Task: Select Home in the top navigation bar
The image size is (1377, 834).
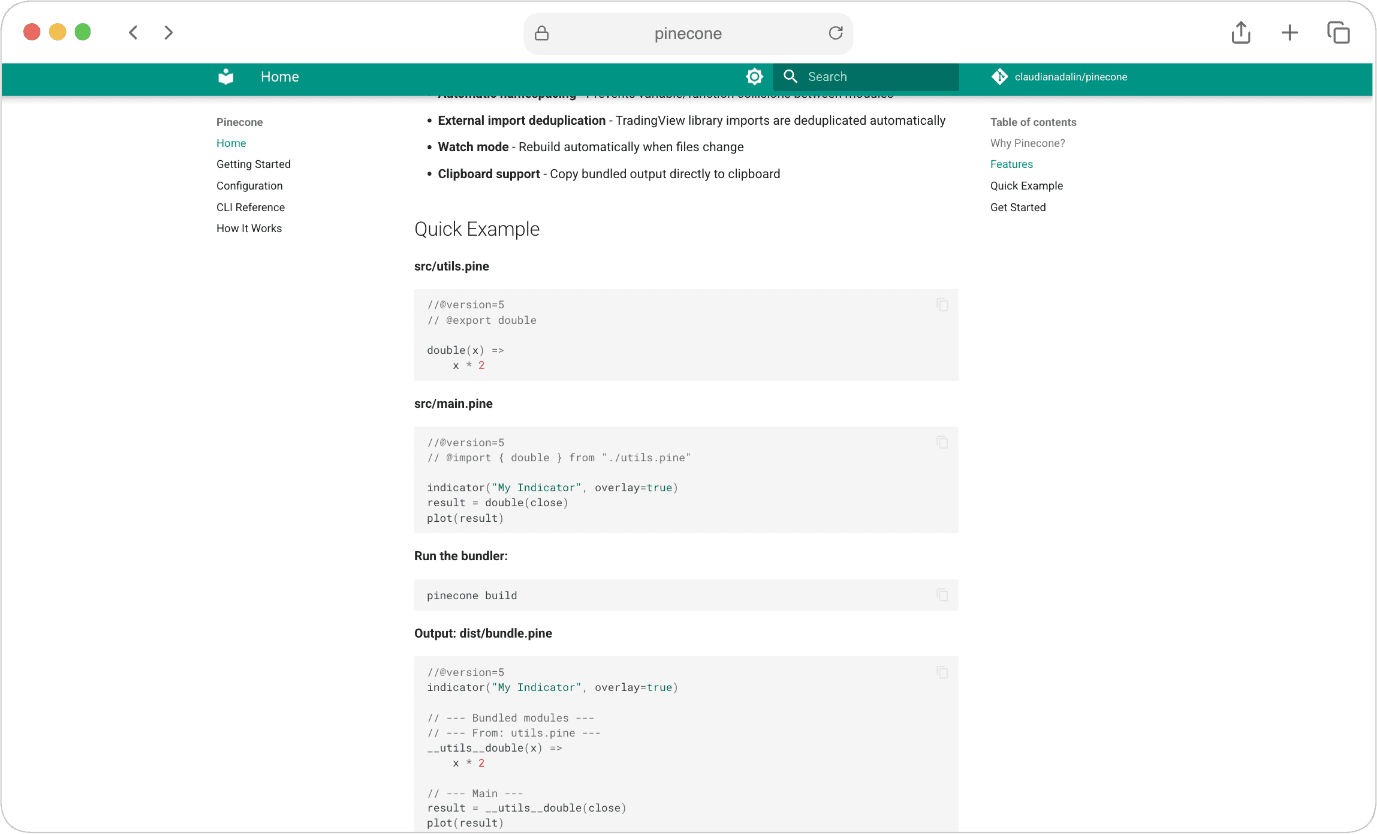Action: [279, 76]
